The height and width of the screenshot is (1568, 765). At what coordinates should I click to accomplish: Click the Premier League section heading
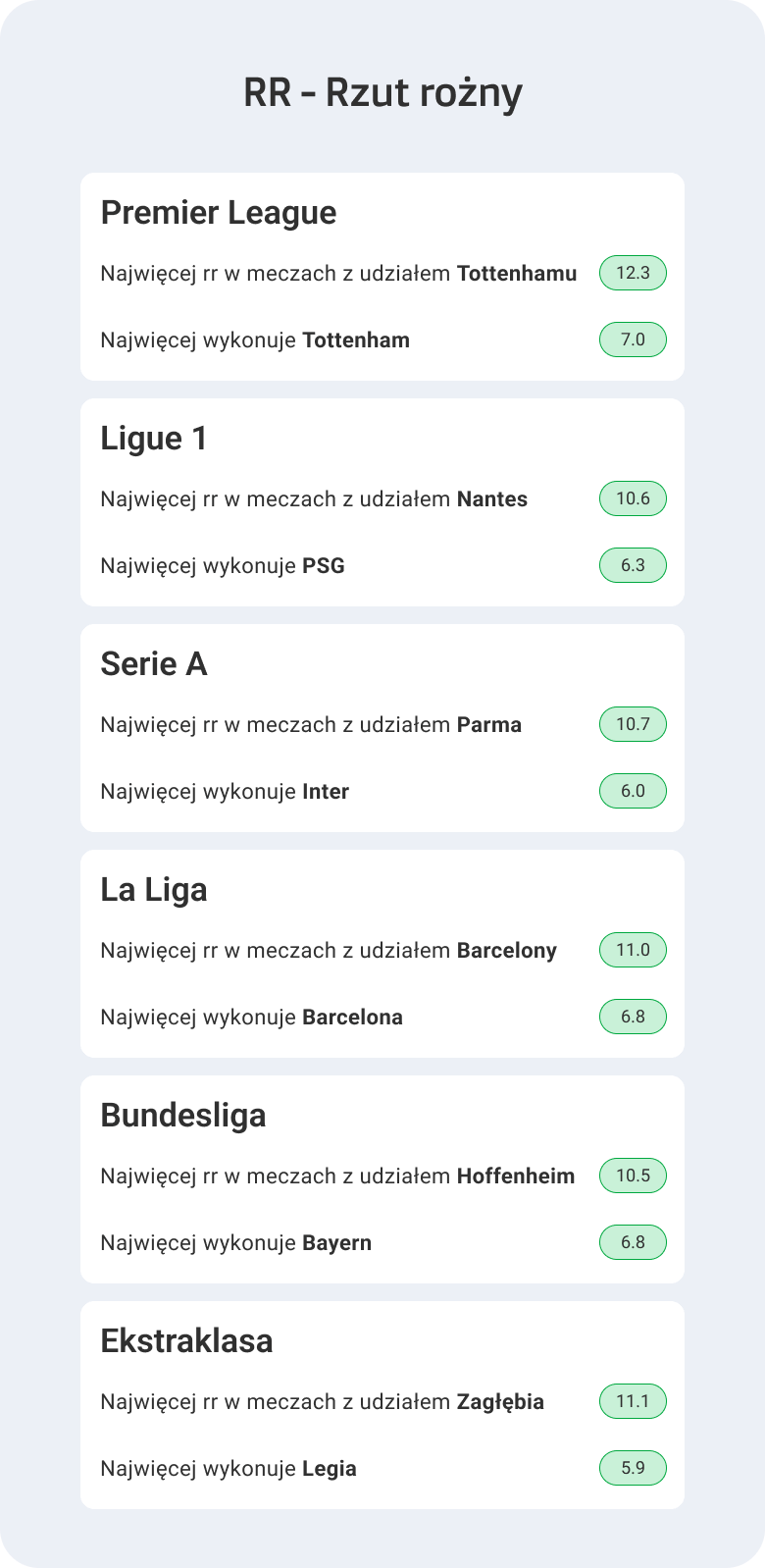[219, 213]
